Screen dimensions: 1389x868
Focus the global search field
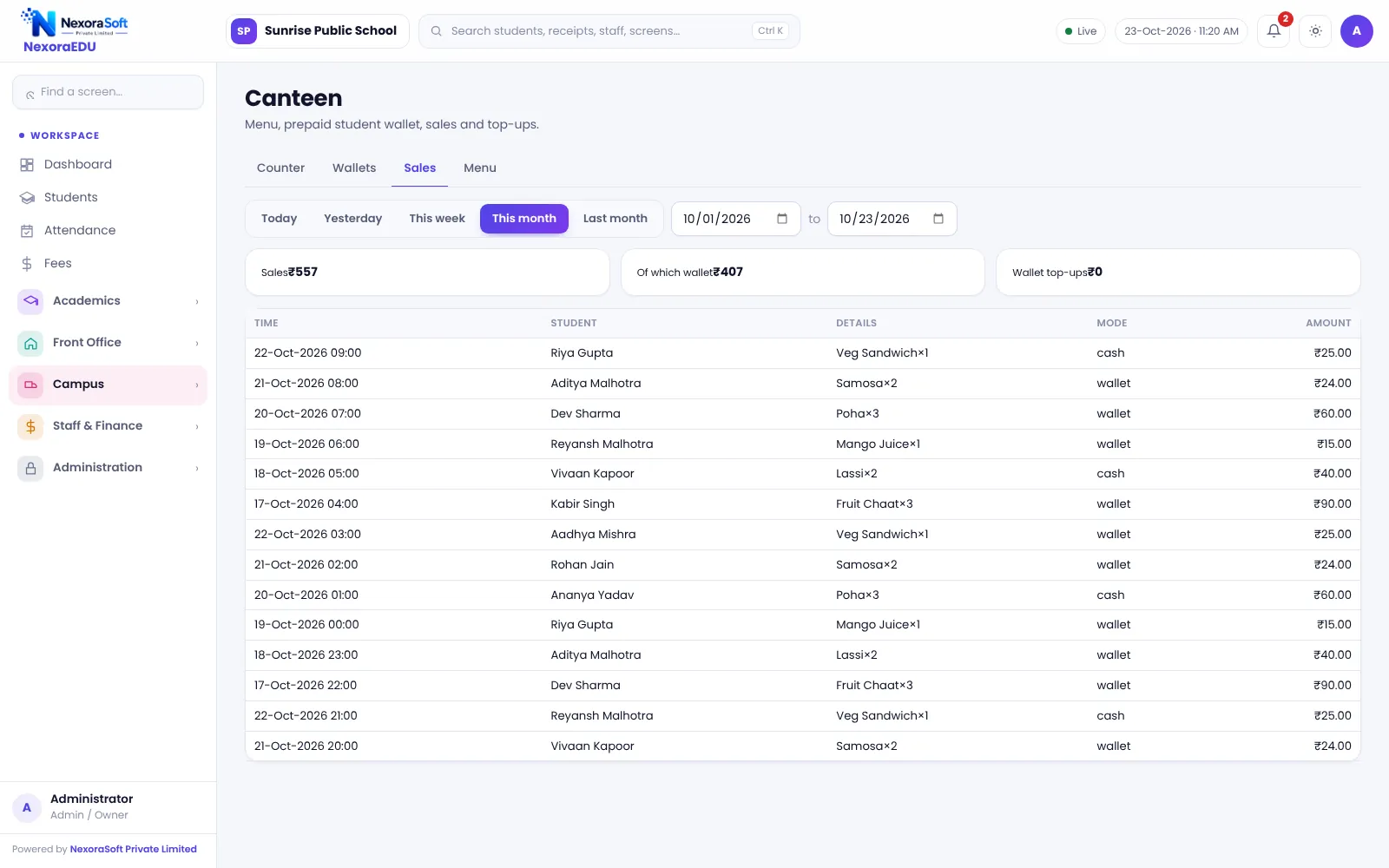(609, 31)
